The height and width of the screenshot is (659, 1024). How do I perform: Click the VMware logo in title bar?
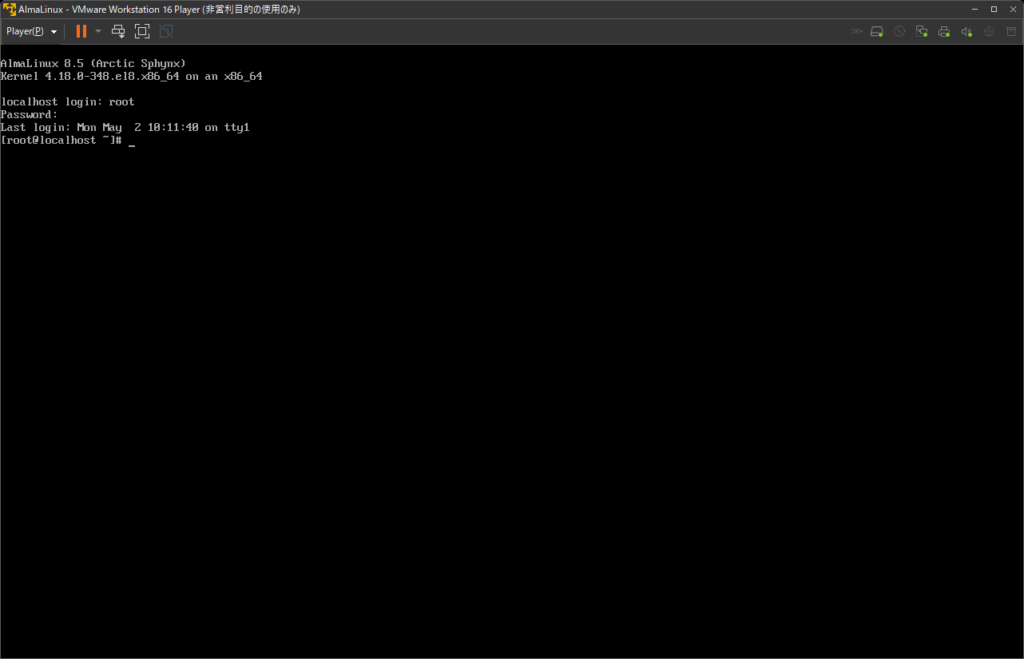tap(9, 9)
